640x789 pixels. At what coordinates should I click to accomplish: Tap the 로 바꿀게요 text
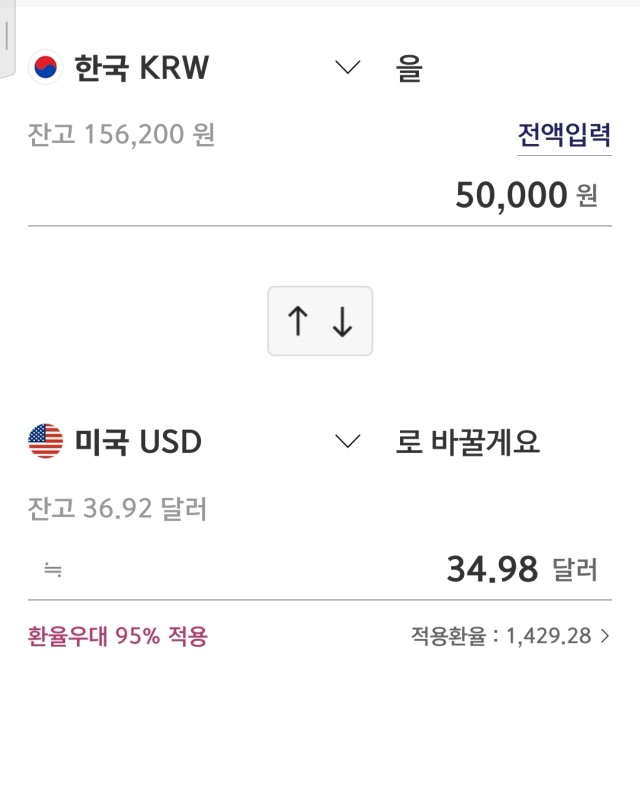pos(467,442)
